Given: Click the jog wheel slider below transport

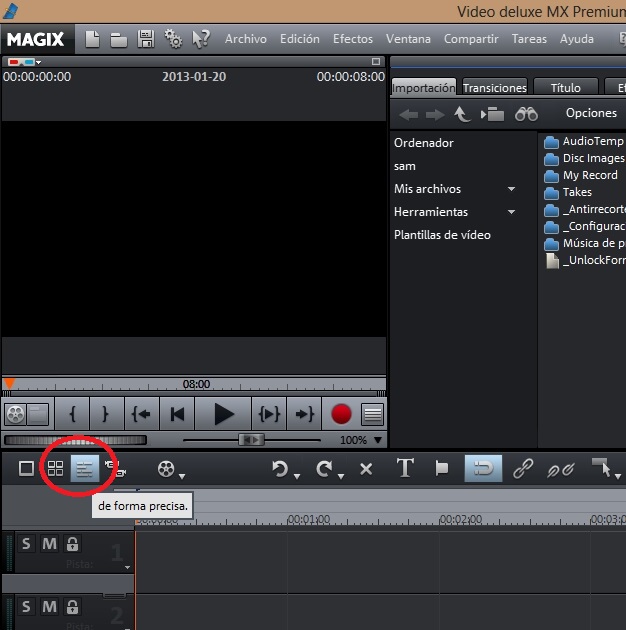Looking at the screenshot, I should tap(75, 440).
